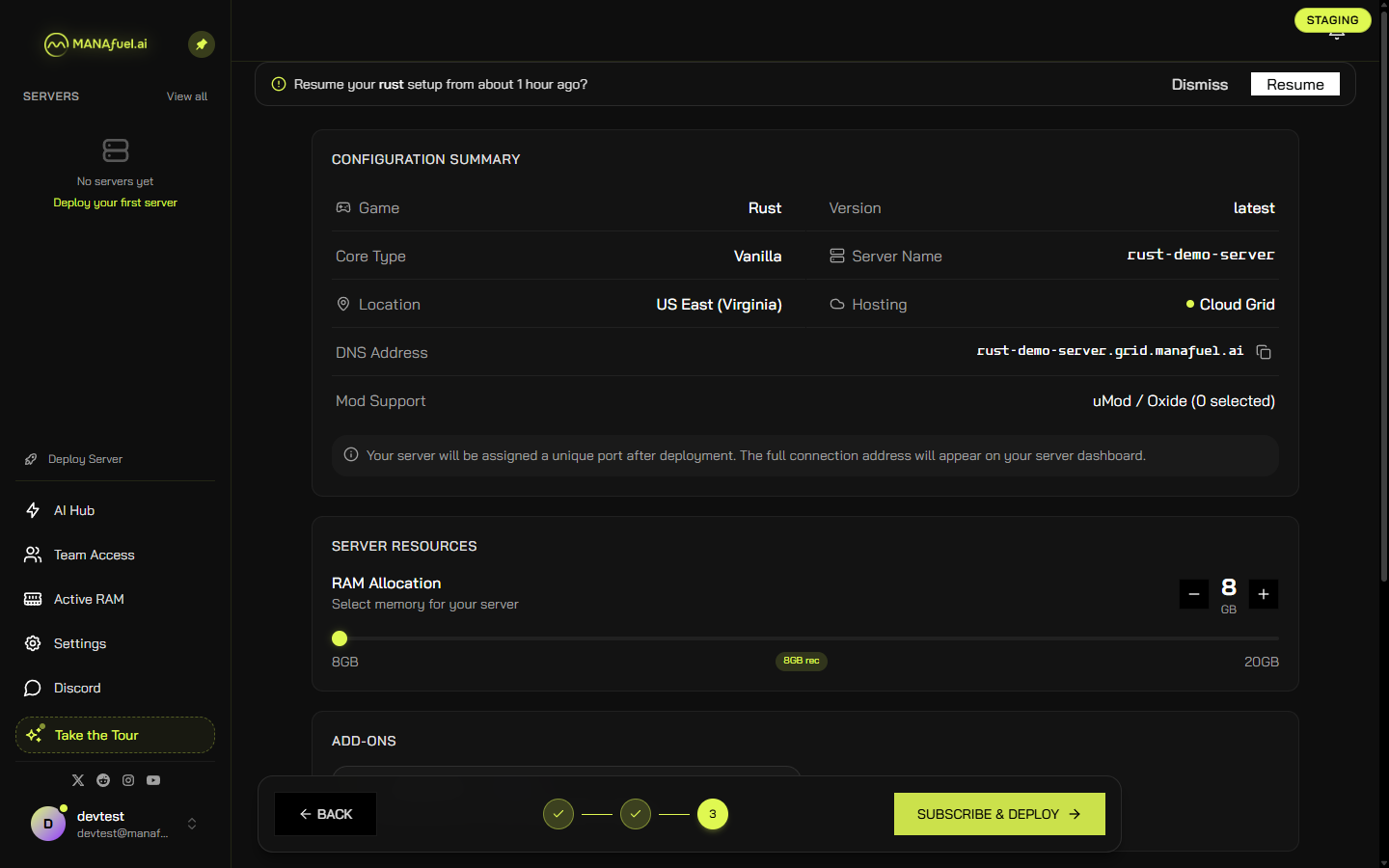
Task: Select step 3 indicator
Action: click(x=713, y=814)
